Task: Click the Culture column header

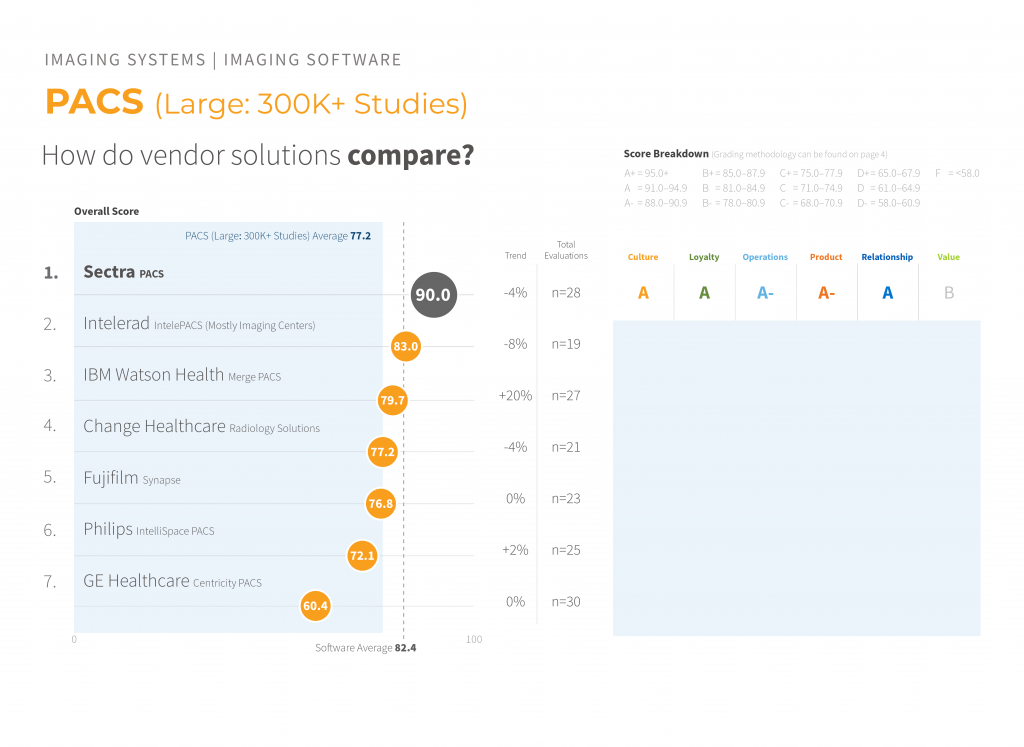Action: (643, 257)
